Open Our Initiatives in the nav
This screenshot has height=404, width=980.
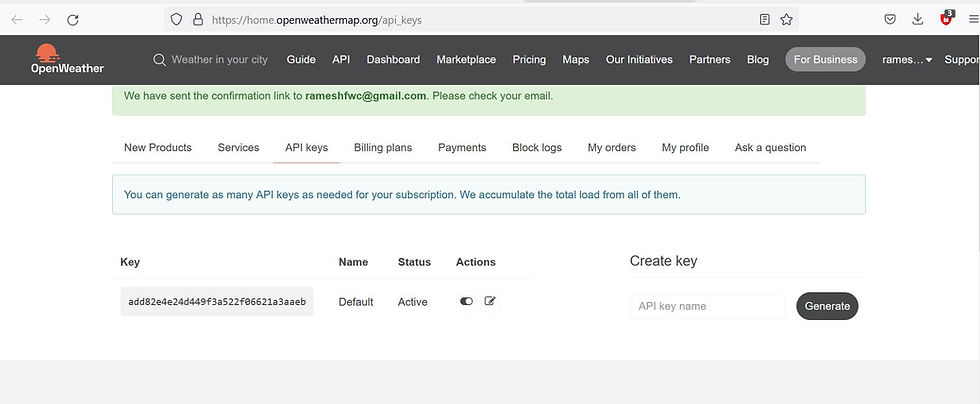coord(639,59)
